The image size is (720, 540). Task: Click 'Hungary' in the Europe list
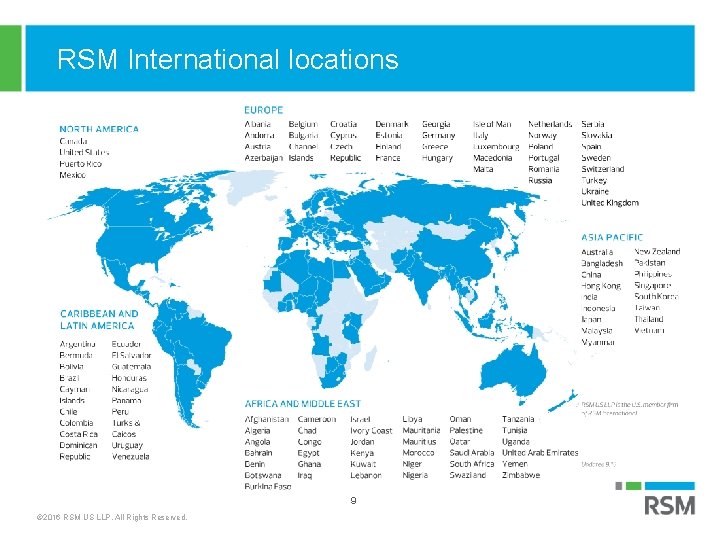click(437, 158)
